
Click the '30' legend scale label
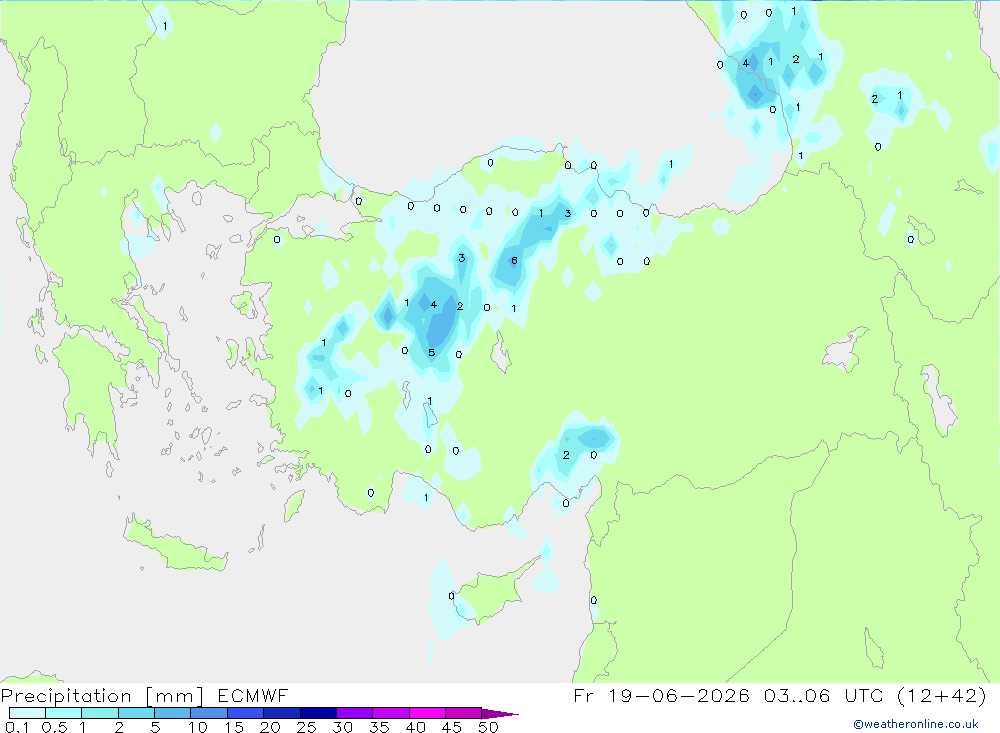click(343, 727)
